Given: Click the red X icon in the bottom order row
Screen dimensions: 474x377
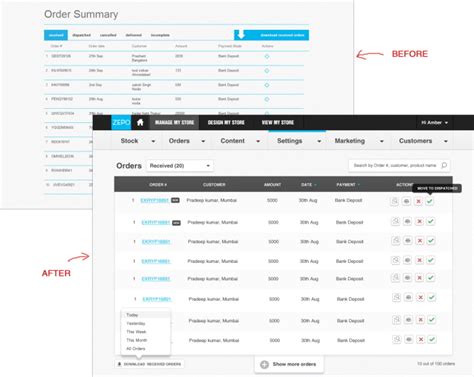Looking at the screenshot, I should [x=421, y=339].
